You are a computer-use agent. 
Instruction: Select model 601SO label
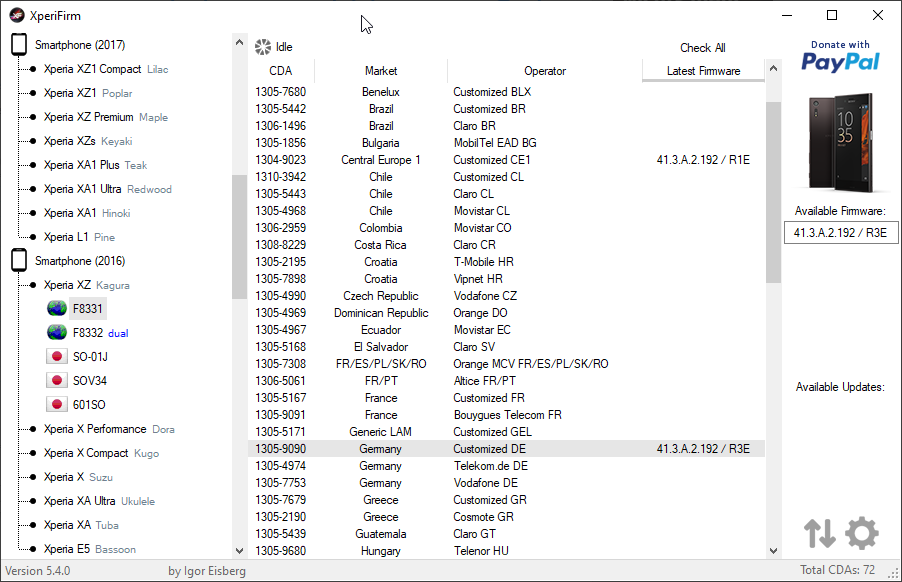point(89,404)
